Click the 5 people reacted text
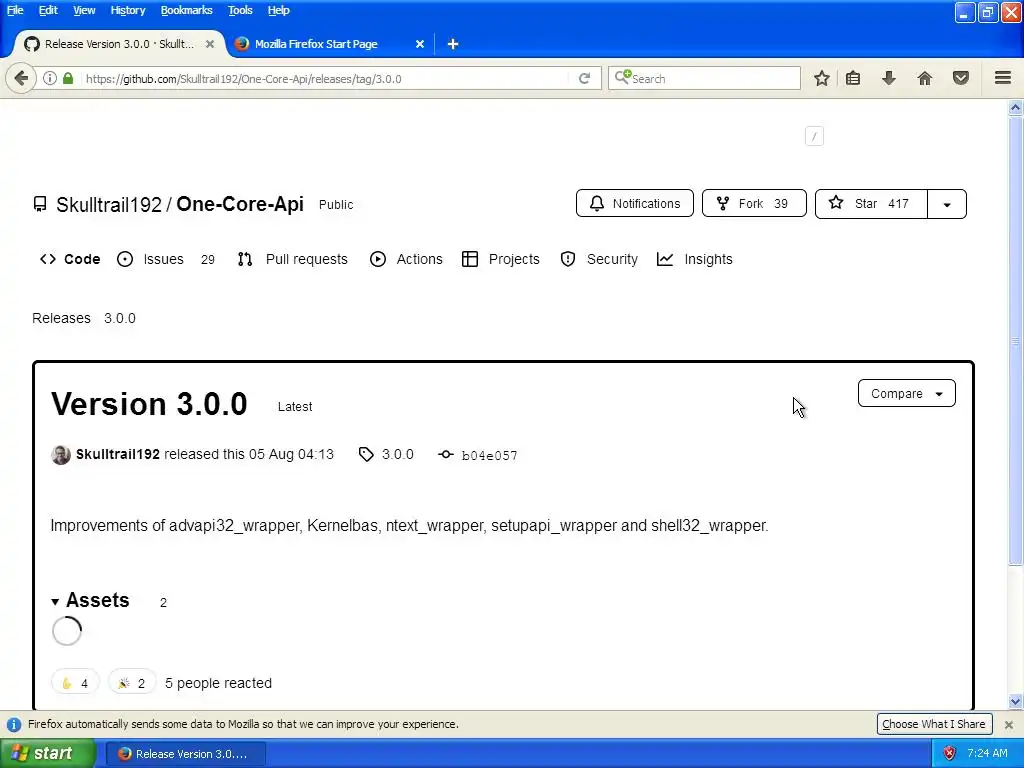This screenshot has width=1024, height=768. [218, 683]
